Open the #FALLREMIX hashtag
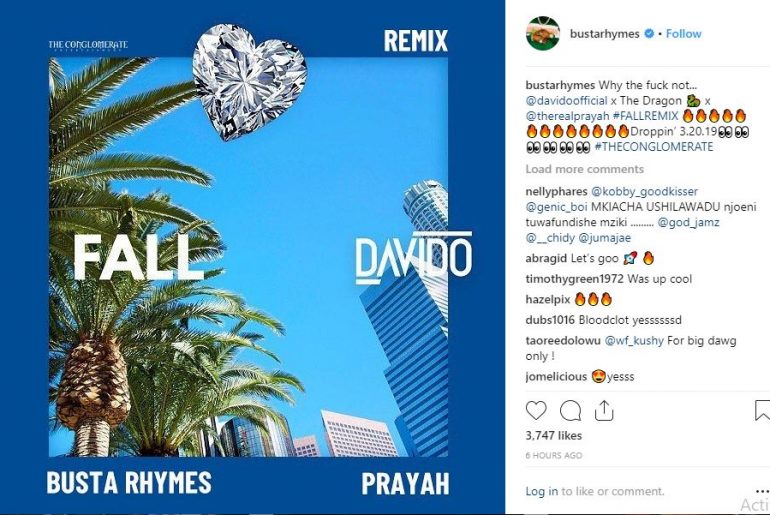Viewport: 770px width, 515px height. pos(645,116)
